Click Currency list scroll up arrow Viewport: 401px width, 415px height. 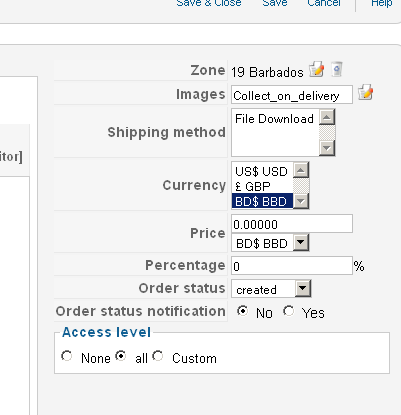click(x=301, y=170)
